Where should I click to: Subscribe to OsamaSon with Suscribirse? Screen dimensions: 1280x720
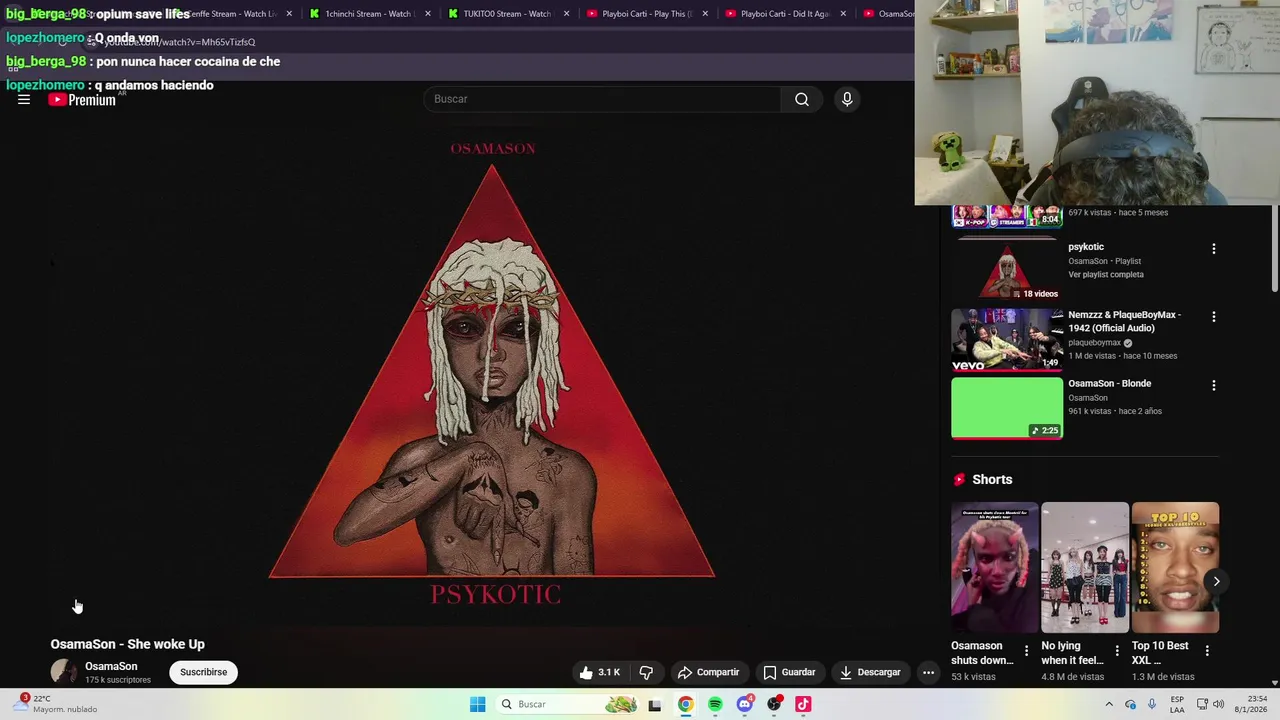tap(204, 672)
